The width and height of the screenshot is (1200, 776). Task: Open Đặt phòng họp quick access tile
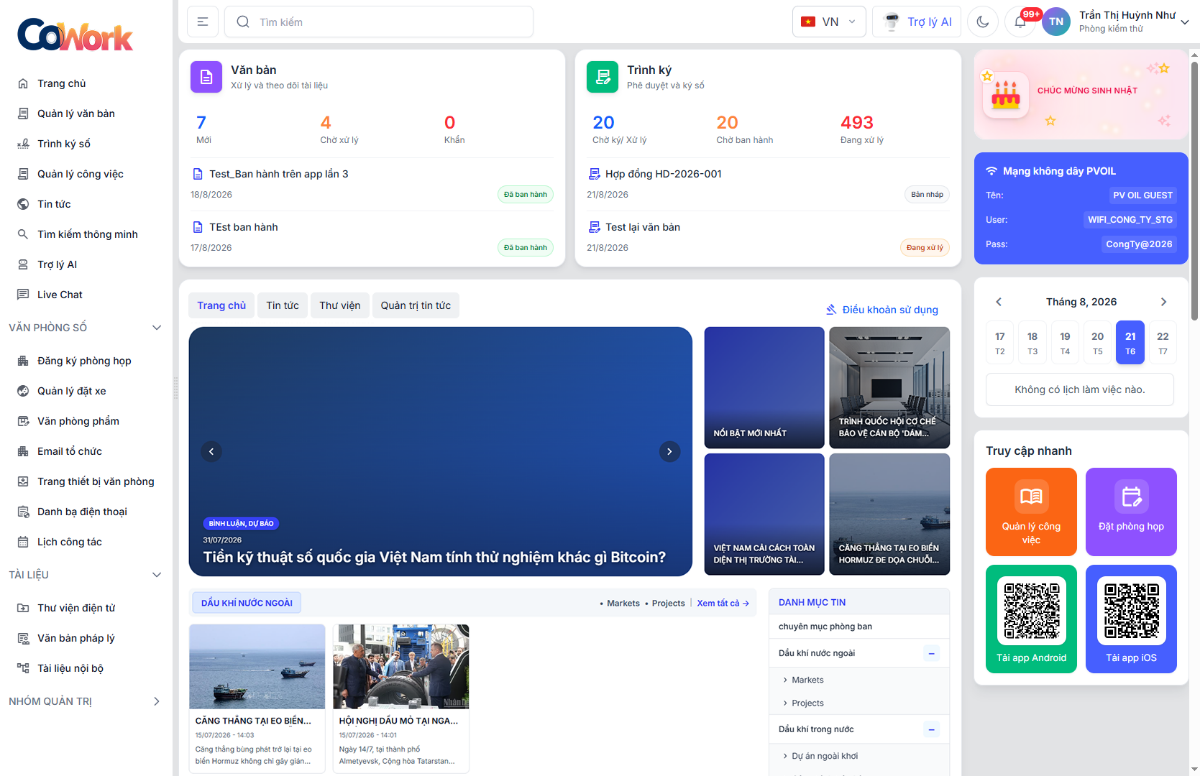[1131, 512]
